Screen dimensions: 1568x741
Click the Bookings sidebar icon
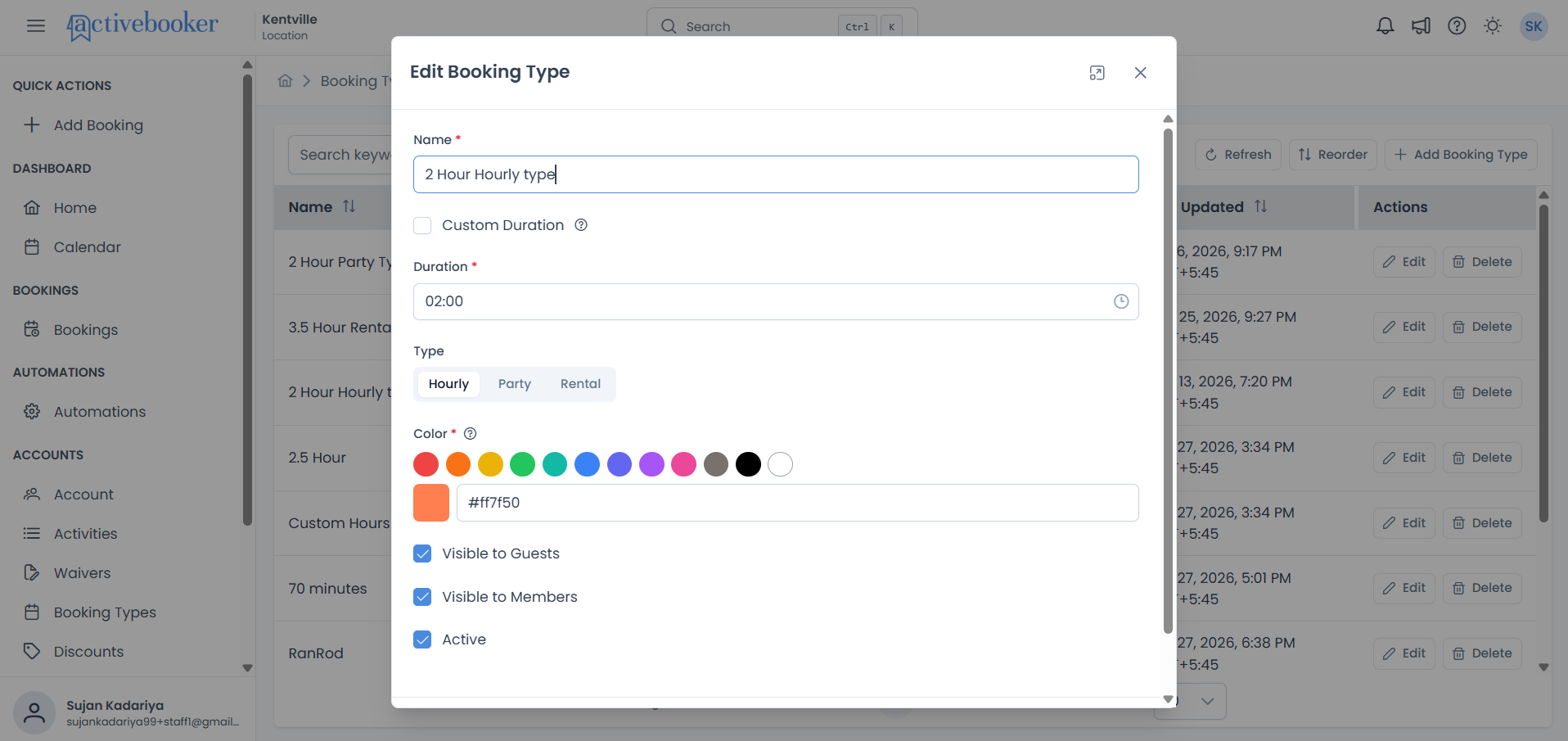(32, 329)
